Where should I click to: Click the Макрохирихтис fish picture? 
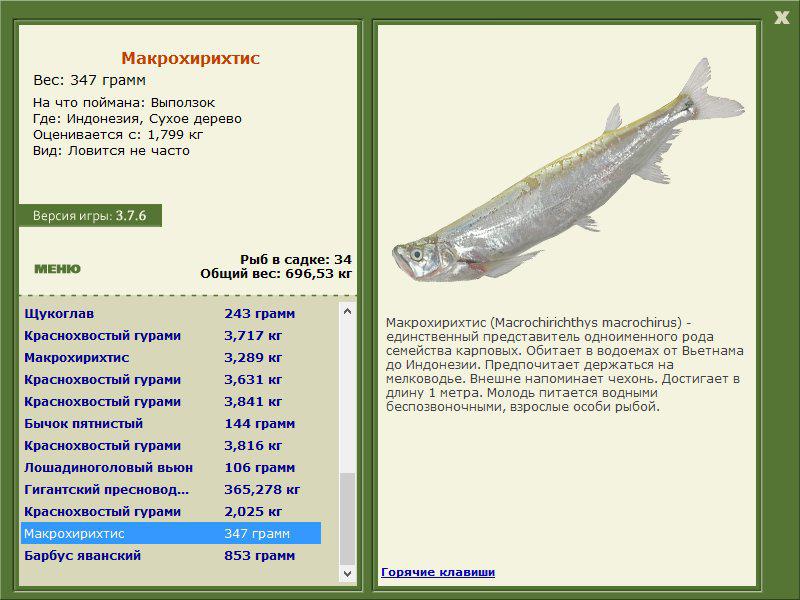[568, 170]
